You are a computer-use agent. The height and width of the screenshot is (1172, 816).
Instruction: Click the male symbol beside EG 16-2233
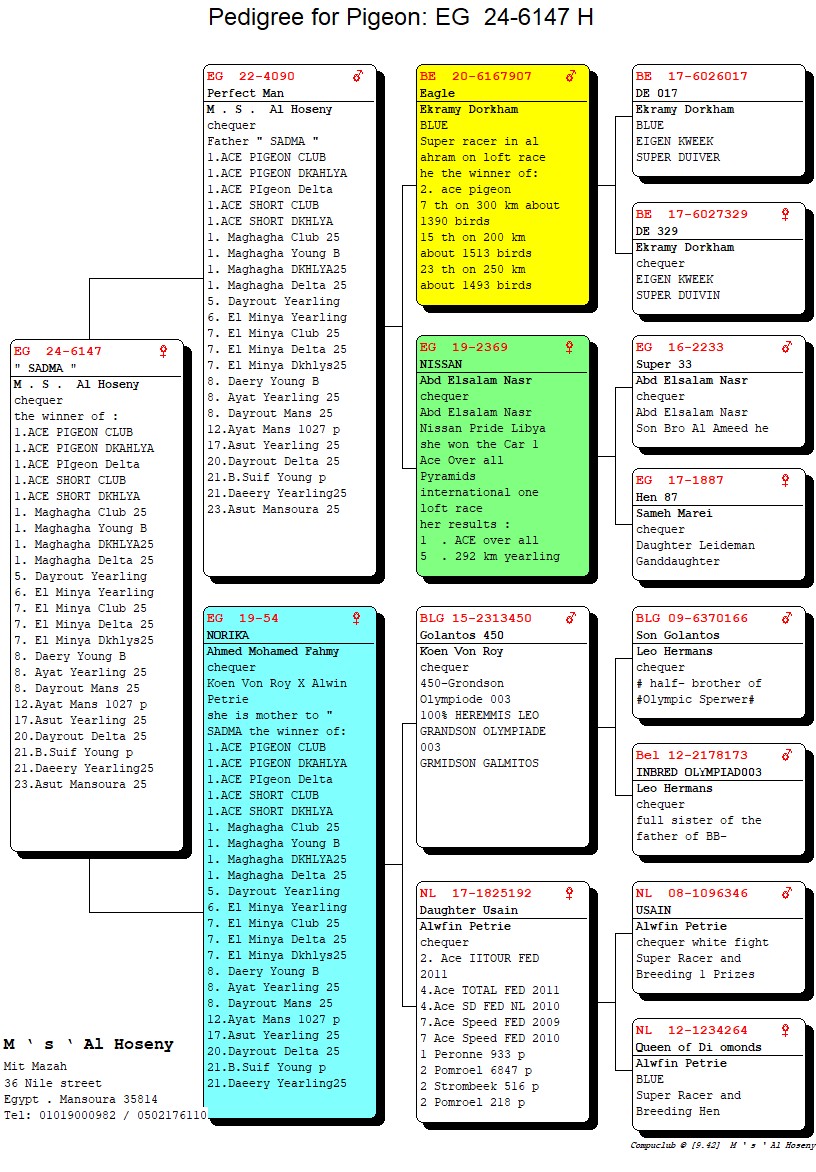pos(786,347)
